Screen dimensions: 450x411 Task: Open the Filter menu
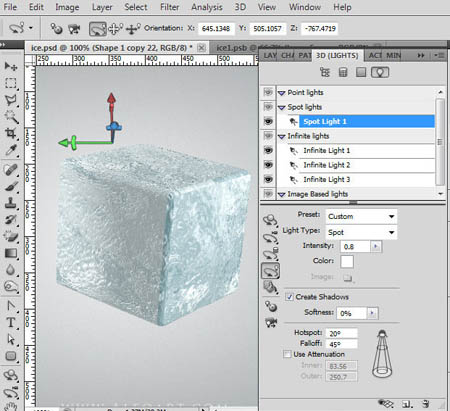point(169,7)
